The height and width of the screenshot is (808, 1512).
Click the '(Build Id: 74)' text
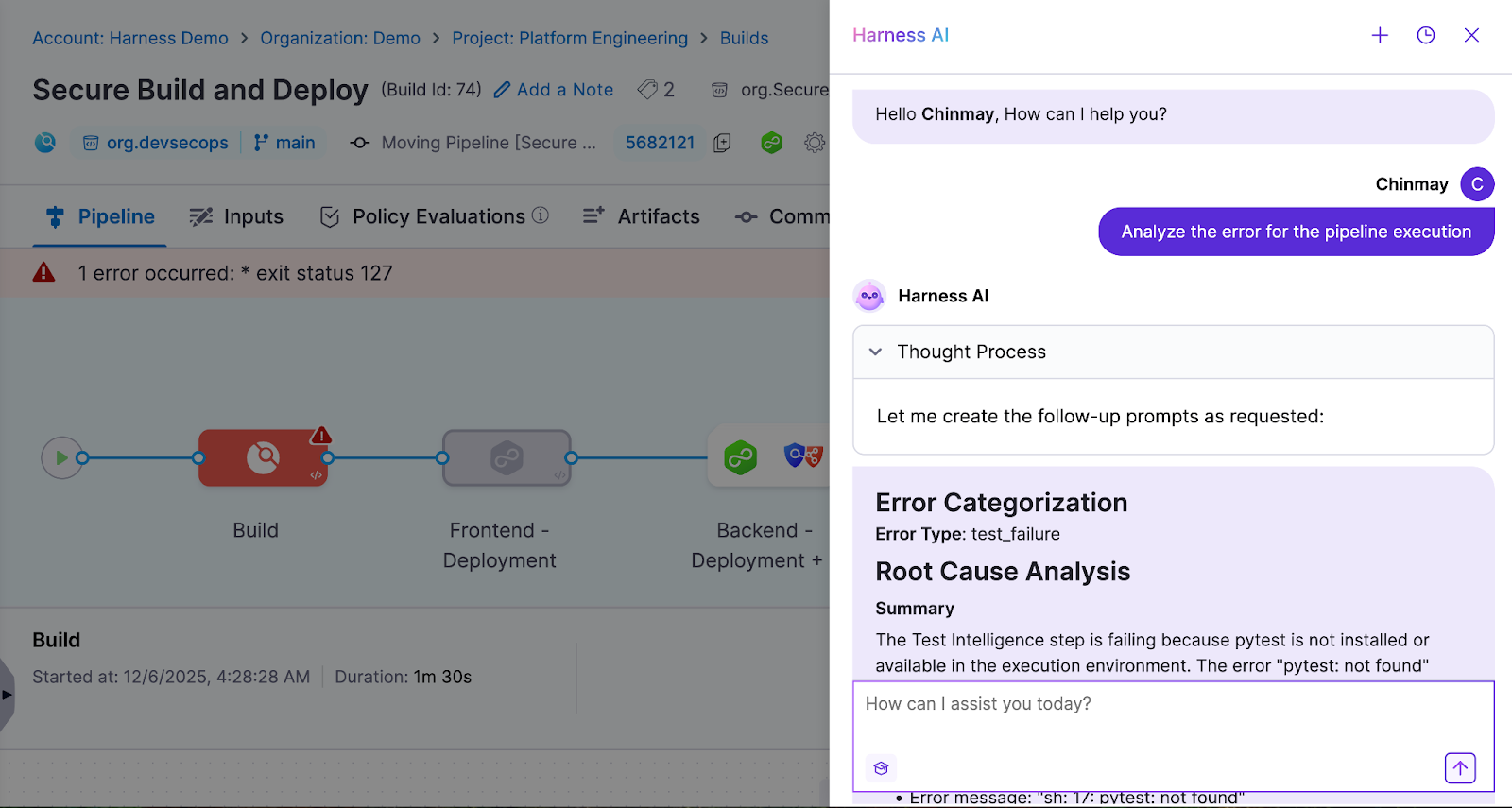(431, 90)
